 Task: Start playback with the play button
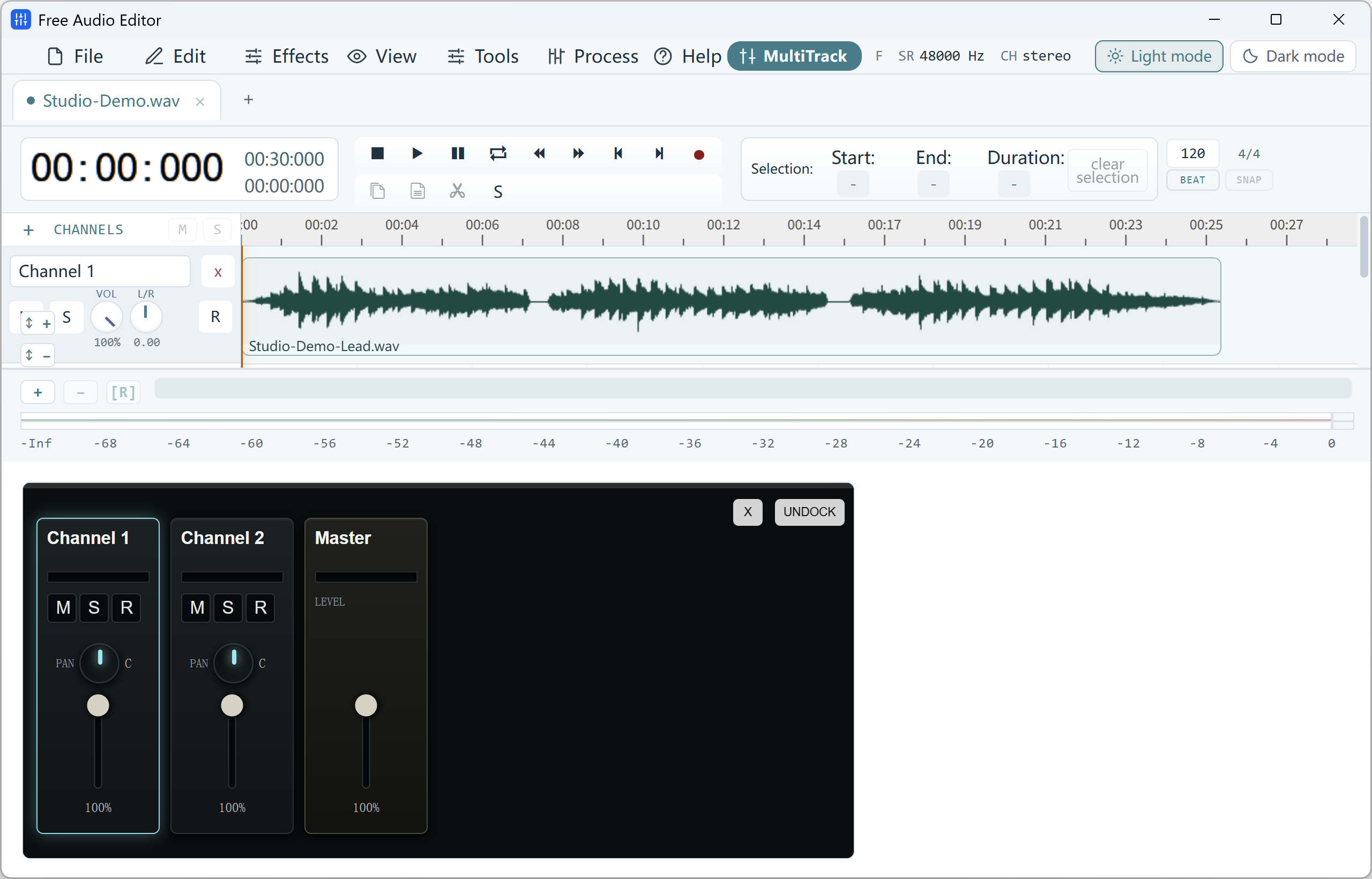pos(417,153)
